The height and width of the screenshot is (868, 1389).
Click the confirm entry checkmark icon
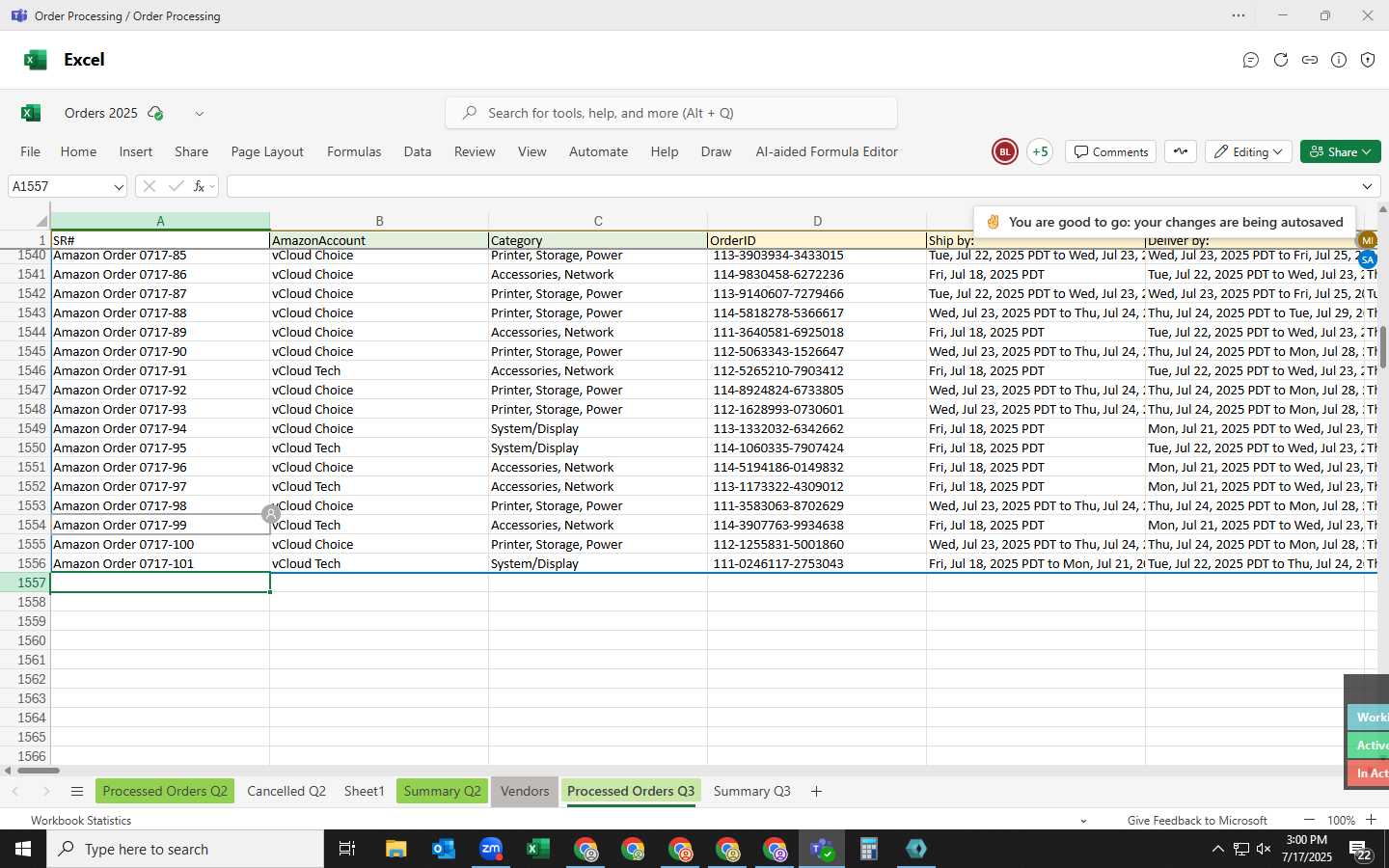click(176, 186)
